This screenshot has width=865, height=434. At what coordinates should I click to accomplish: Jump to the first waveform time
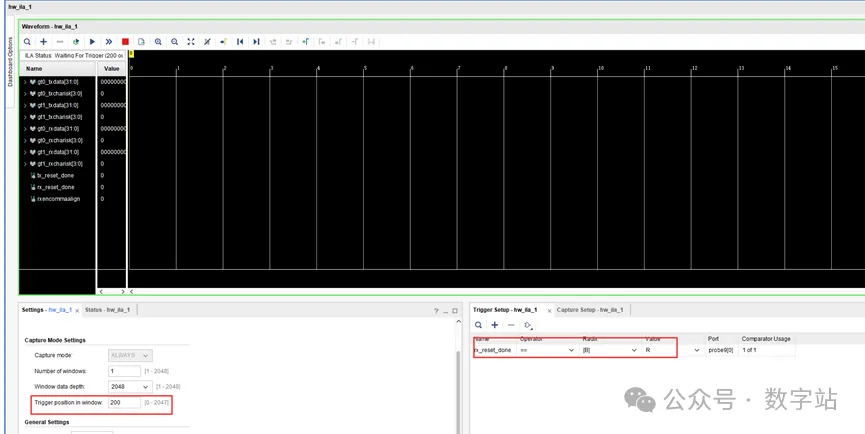(x=240, y=42)
